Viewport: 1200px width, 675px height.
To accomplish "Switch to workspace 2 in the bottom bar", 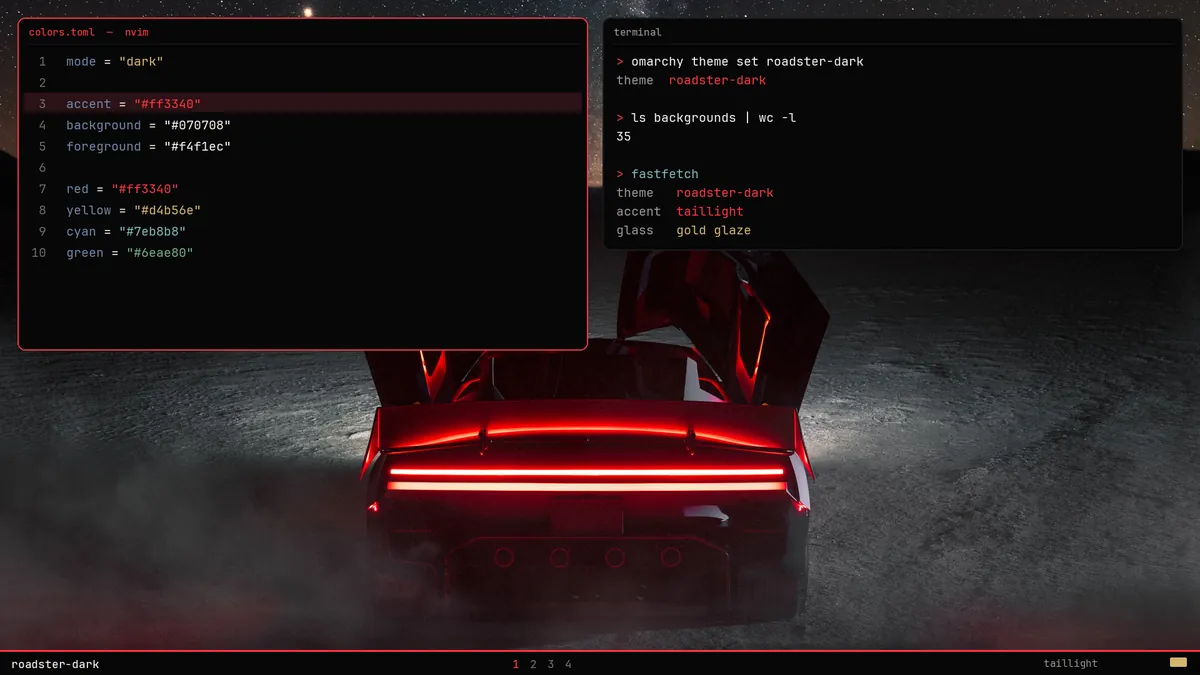I will [533, 664].
